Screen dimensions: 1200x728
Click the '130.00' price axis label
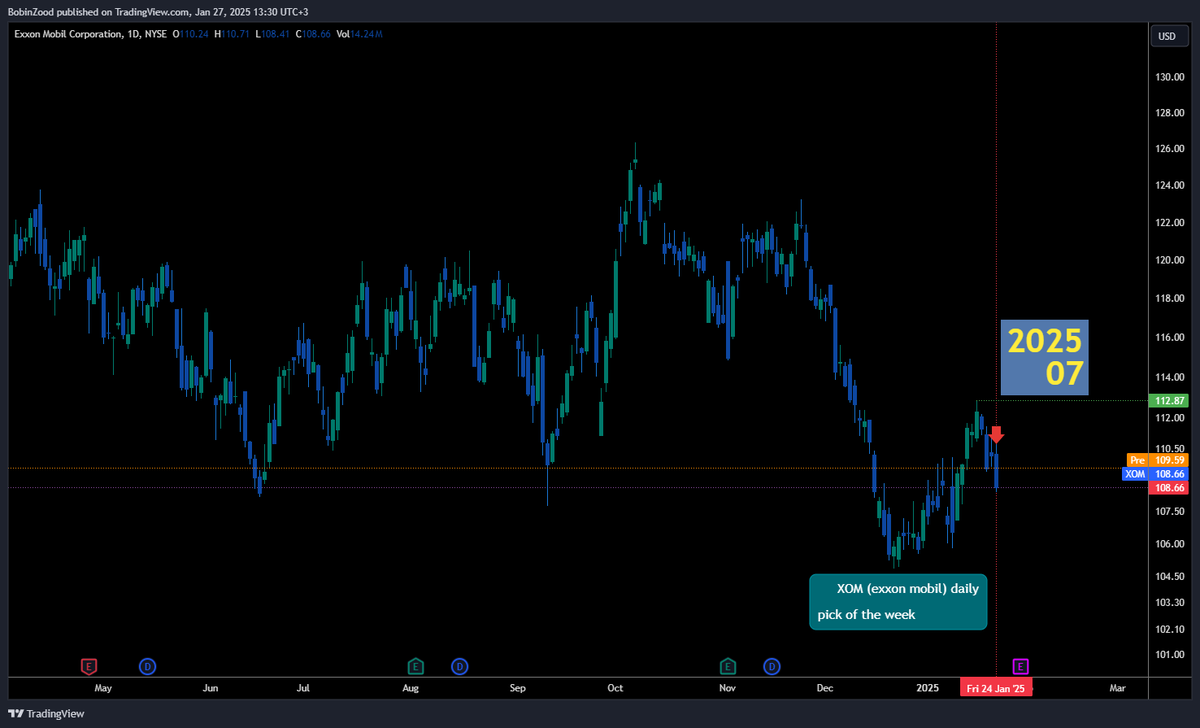(1169, 77)
